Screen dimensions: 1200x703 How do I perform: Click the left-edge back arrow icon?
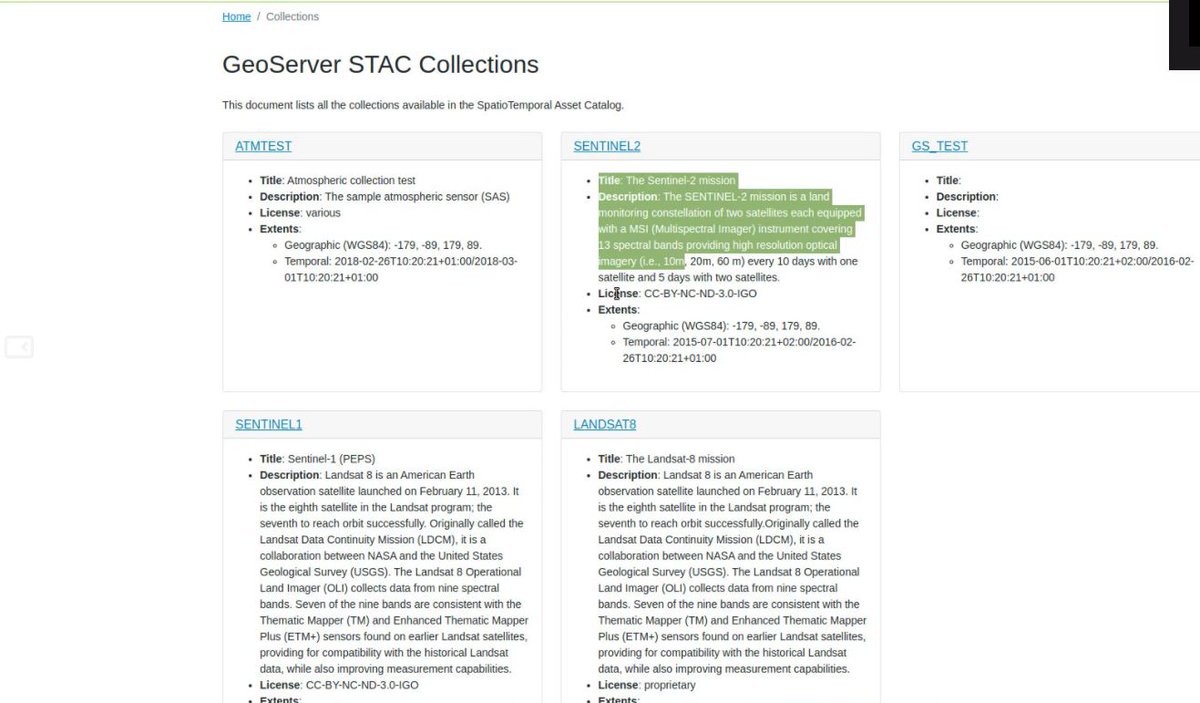(x=19, y=347)
